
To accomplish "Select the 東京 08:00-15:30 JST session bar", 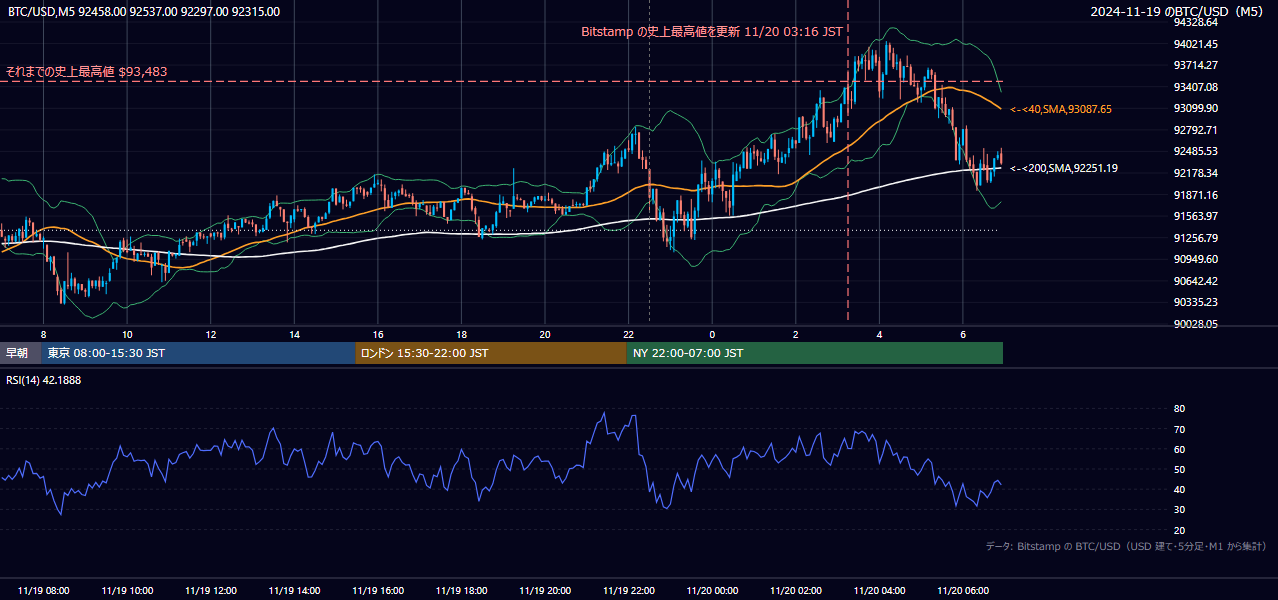I will [198, 353].
